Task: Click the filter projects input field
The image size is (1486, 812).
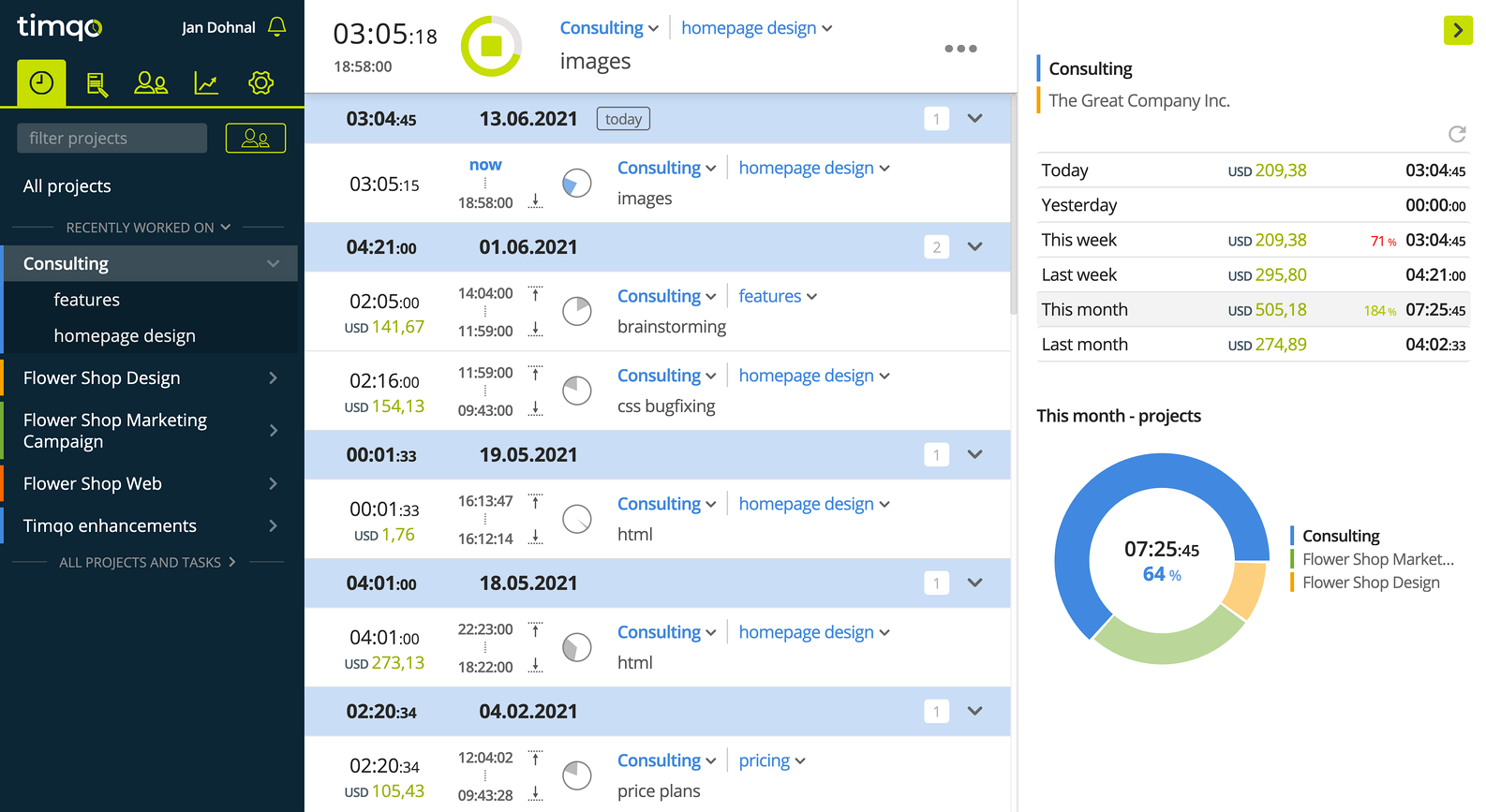Action: pyautogui.click(x=111, y=139)
